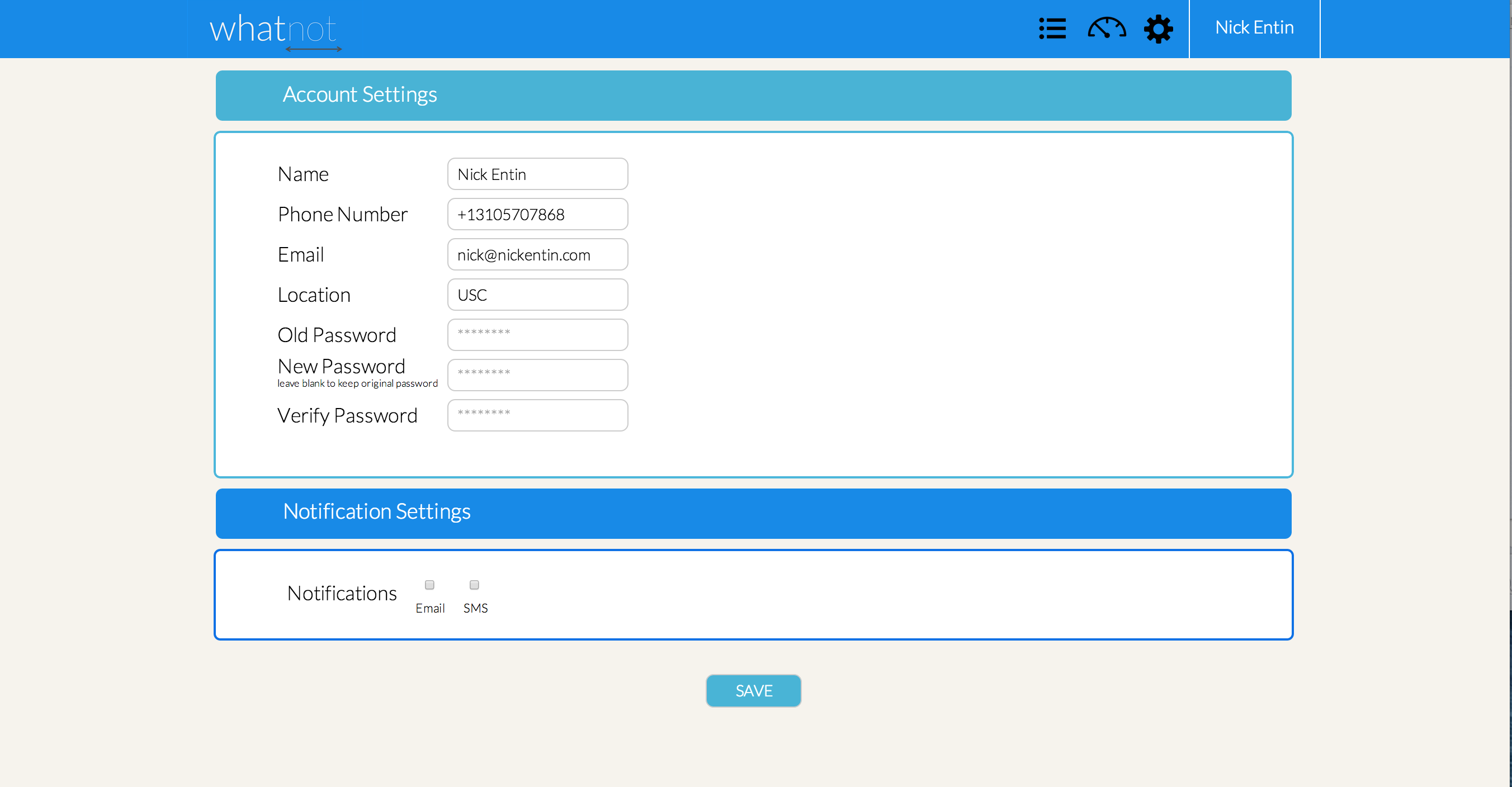Focus the Phone Number field
The image size is (1512, 787).
coord(537,214)
